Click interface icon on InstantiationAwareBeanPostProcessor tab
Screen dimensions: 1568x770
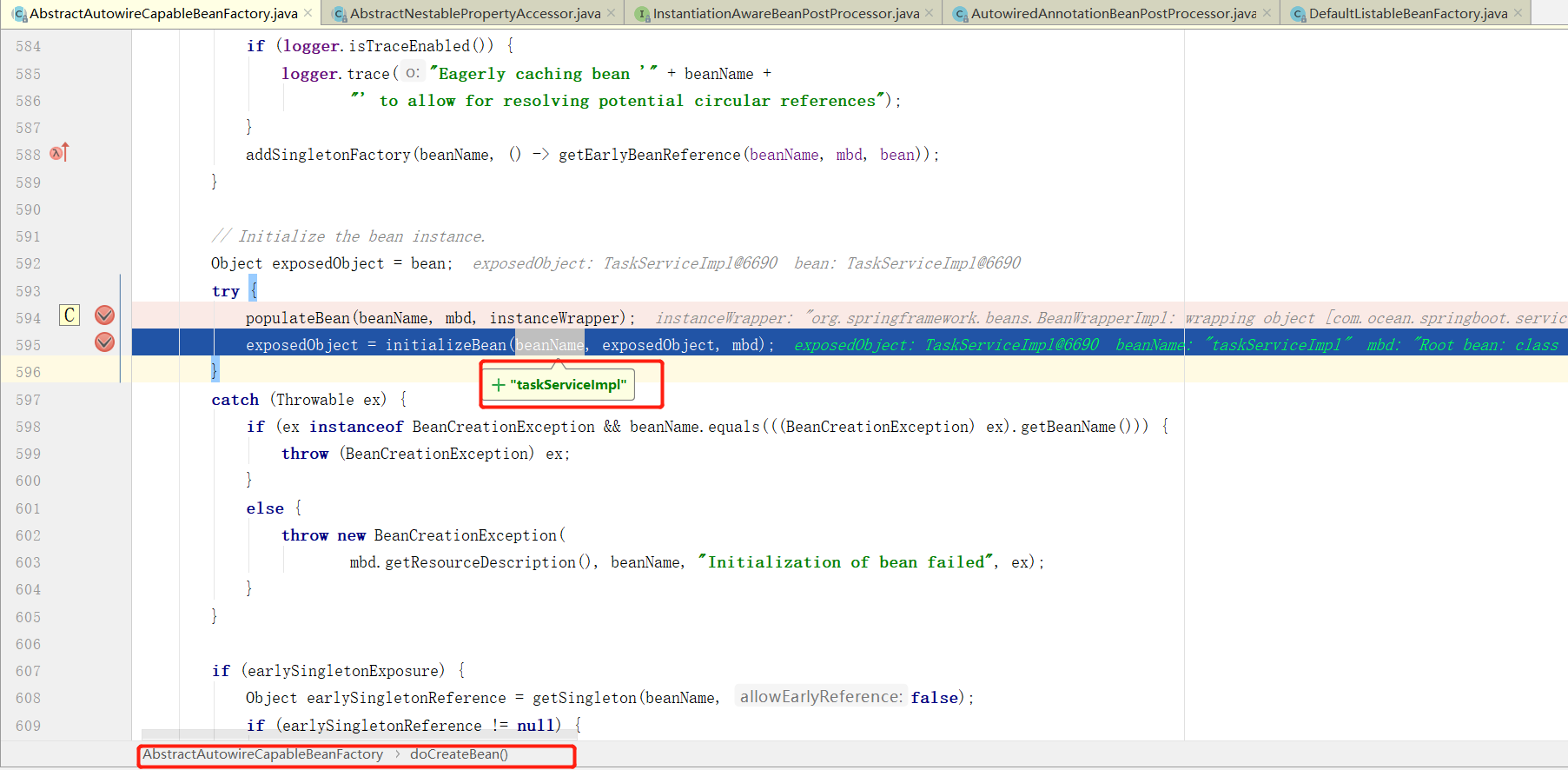pyautogui.click(x=643, y=14)
